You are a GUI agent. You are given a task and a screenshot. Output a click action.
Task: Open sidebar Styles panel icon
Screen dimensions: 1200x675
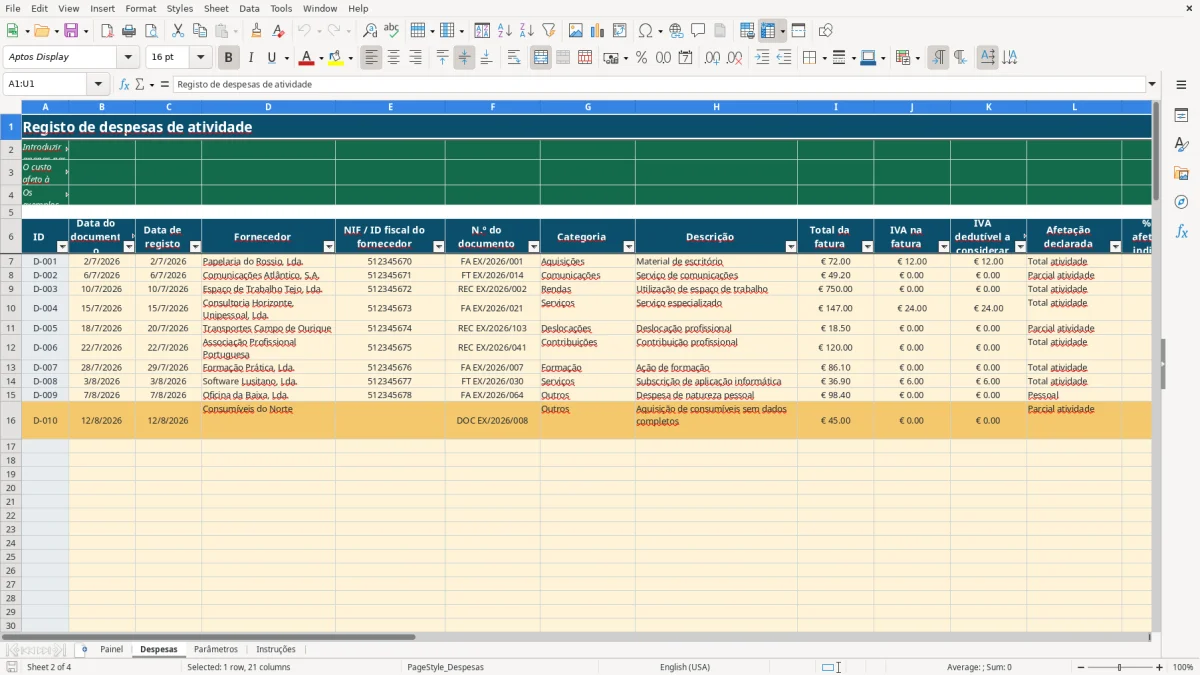point(1181,145)
